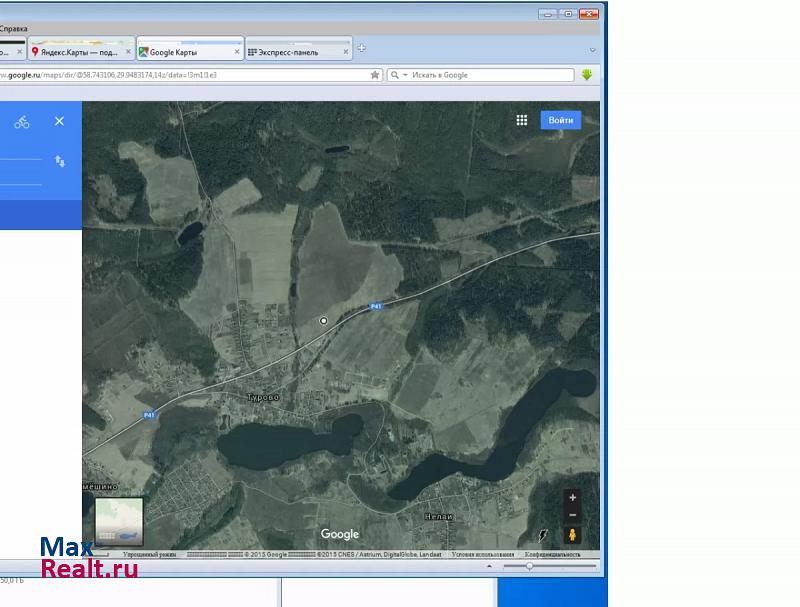The width and height of the screenshot is (800, 607).
Task: Adjust the page zoom slider
Action: (x=529, y=566)
